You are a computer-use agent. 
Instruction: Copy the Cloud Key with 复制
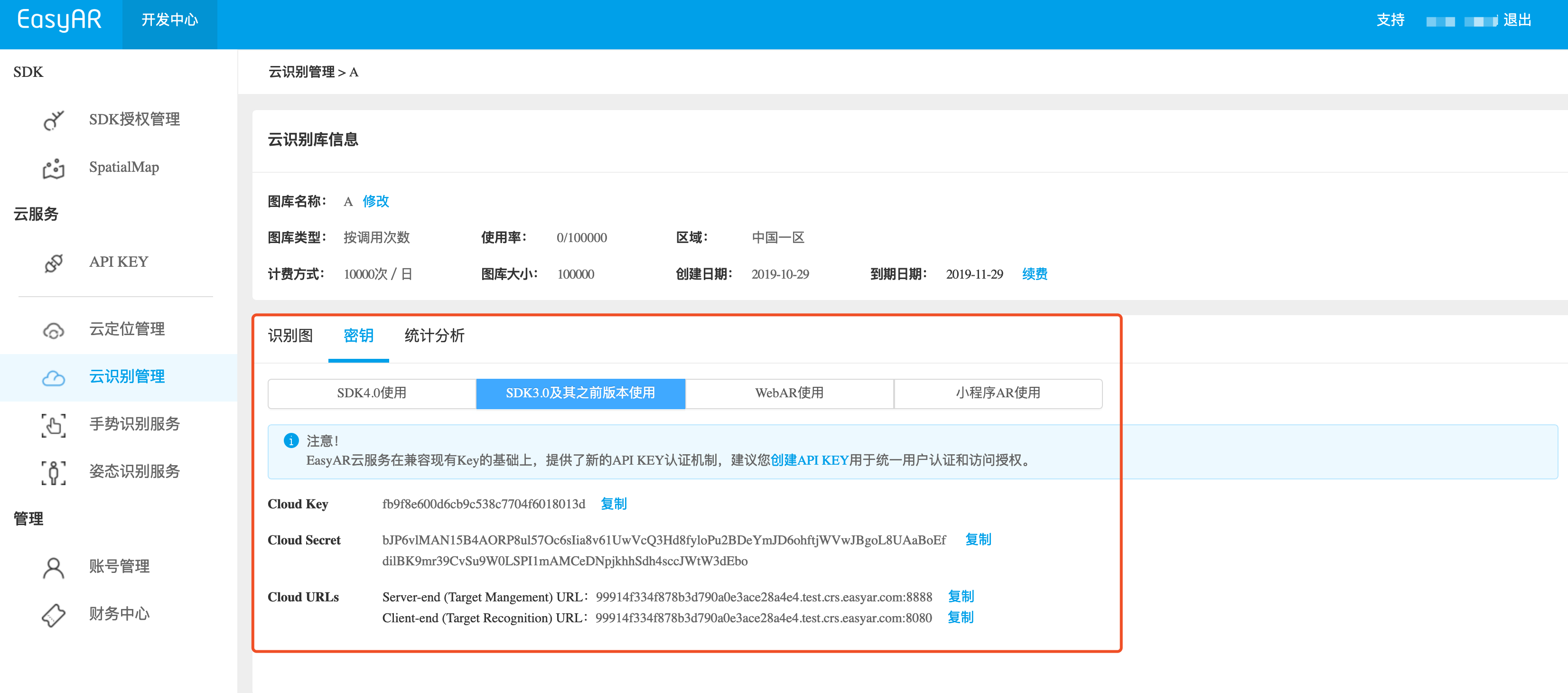(x=614, y=504)
